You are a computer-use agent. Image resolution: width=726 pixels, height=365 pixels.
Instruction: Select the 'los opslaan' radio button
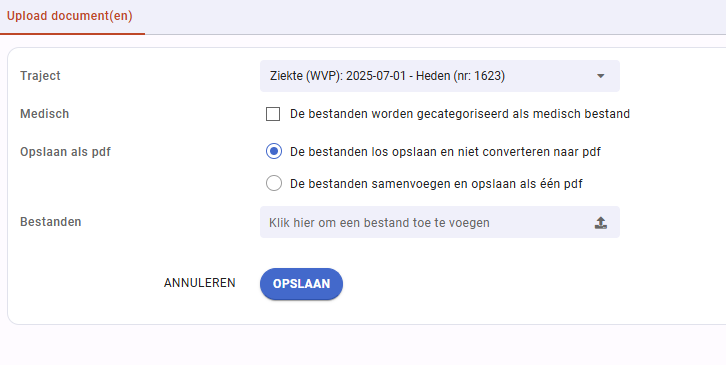point(274,151)
